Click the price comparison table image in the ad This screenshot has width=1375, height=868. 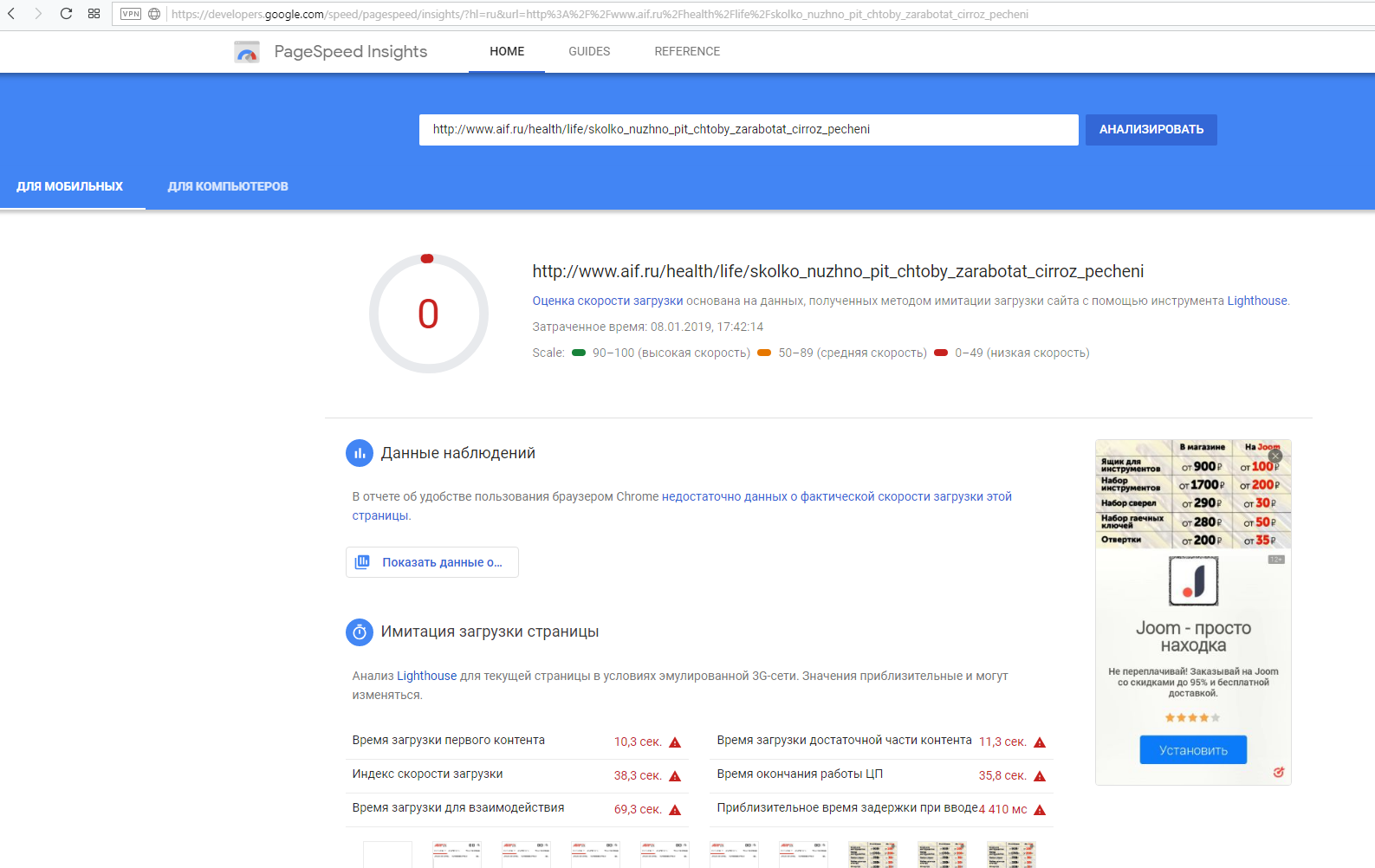pos(1193,495)
